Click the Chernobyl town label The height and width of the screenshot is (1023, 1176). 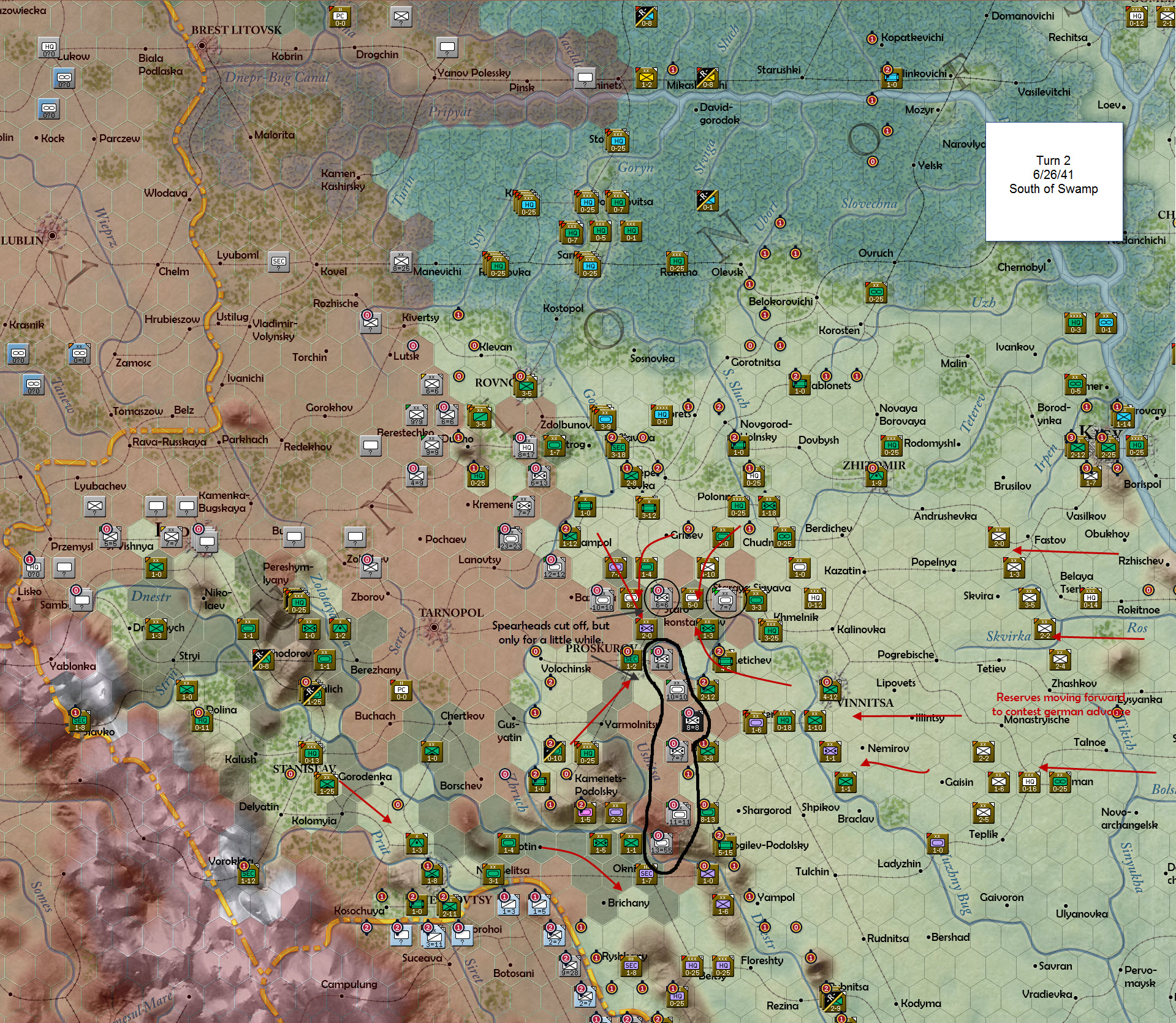[1022, 267]
